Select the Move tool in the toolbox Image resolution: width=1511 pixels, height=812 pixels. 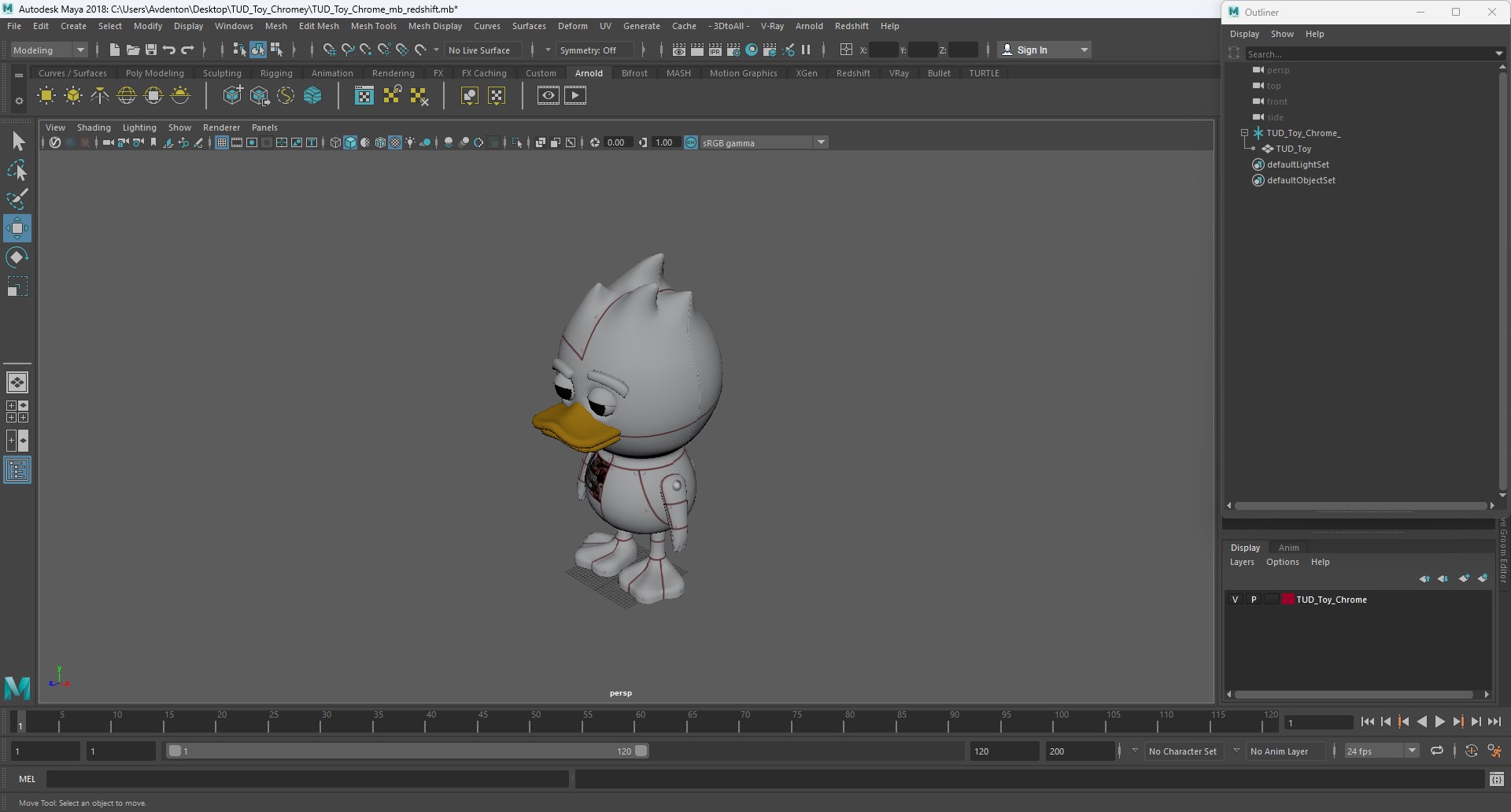[17, 228]
